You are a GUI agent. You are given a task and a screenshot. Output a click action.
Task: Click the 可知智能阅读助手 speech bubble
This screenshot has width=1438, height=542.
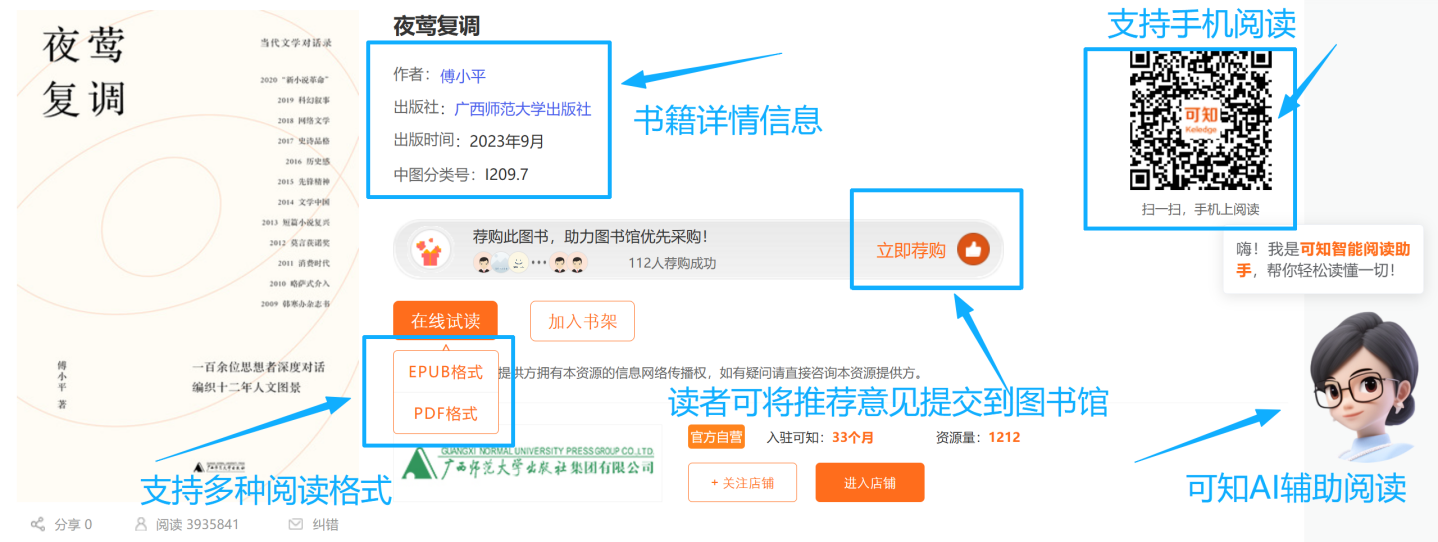tap(1322, 260)
